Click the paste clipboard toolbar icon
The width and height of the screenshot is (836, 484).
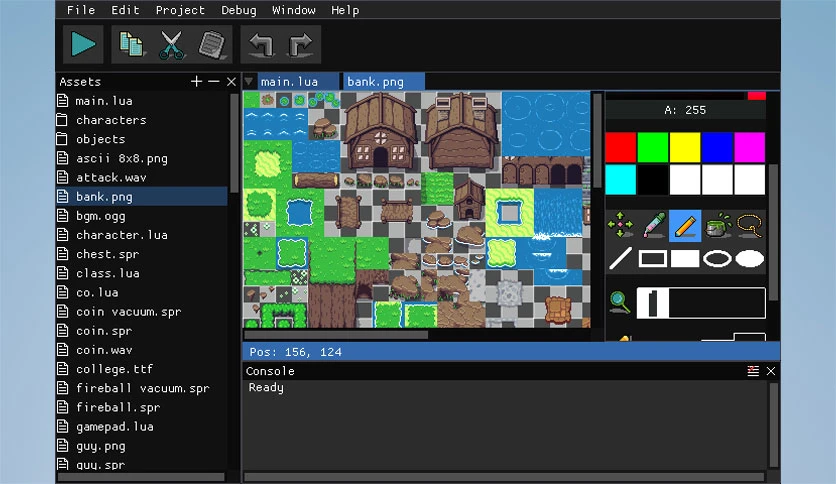coord(212,45)
